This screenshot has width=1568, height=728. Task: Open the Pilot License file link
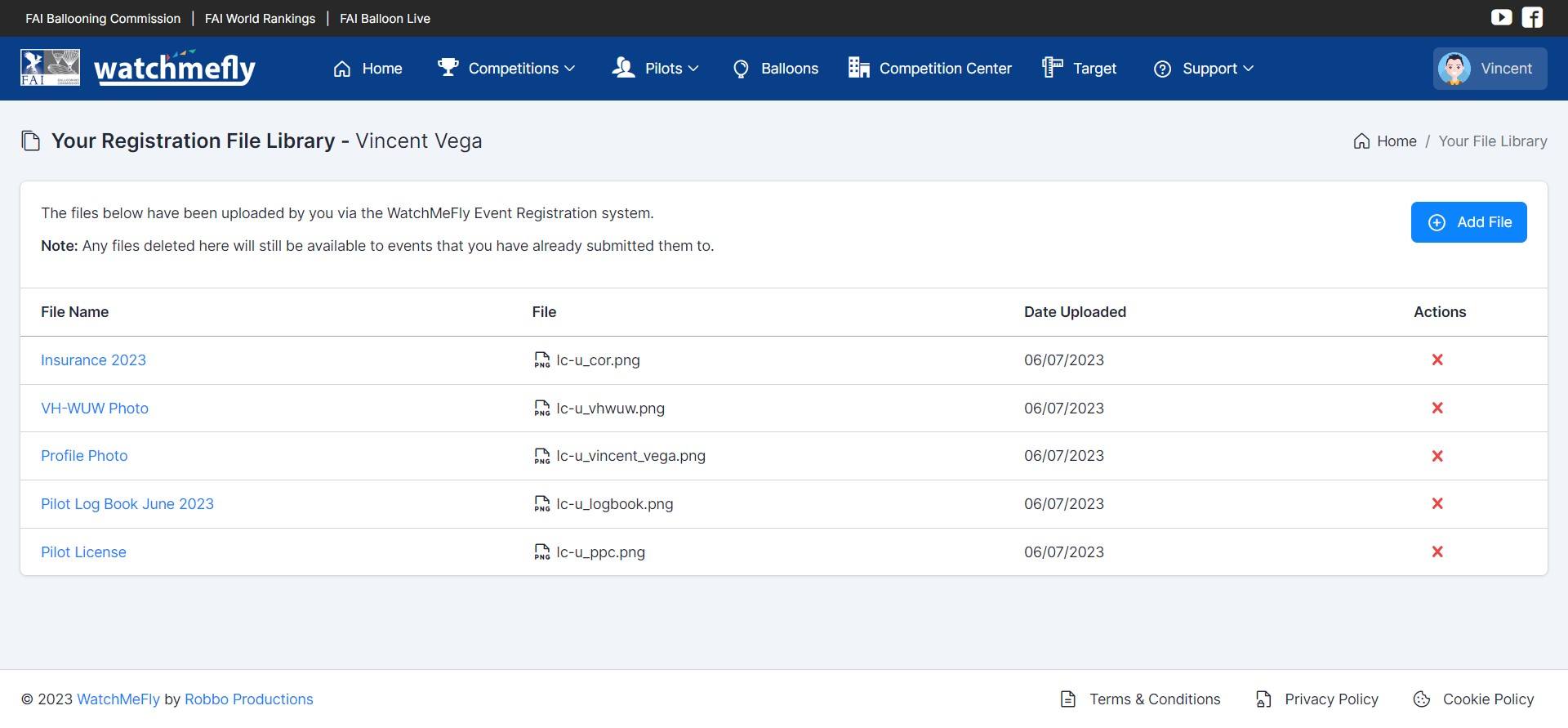[x=83, y=552]
